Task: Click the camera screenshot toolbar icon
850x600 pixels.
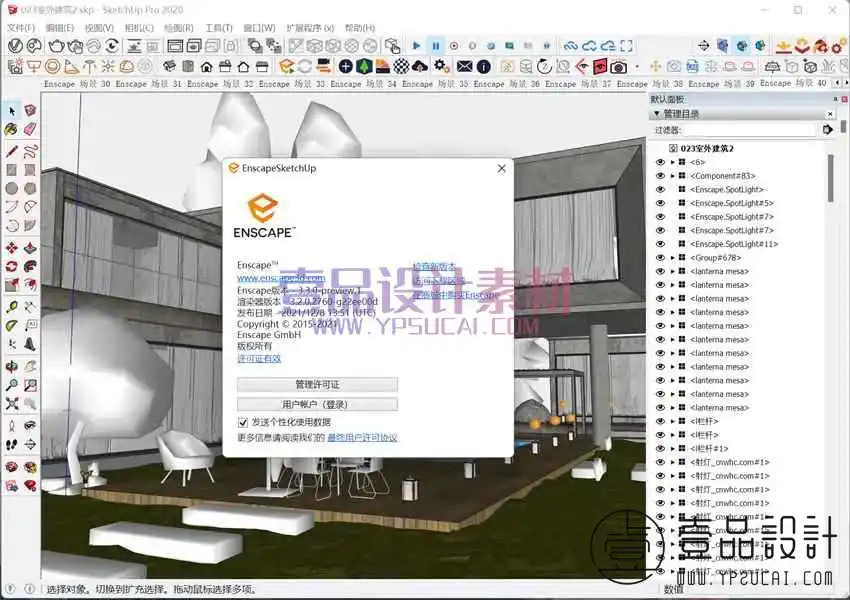Action: click(618, 67)
